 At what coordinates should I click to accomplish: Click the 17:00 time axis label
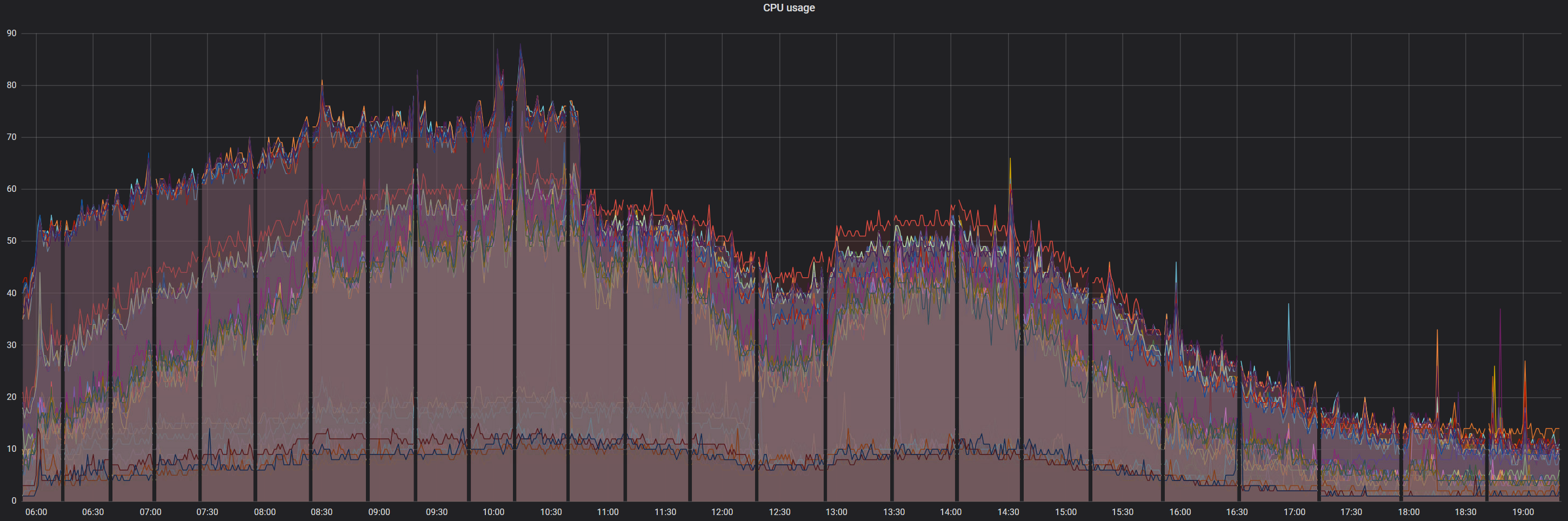tap(1294, 512)
